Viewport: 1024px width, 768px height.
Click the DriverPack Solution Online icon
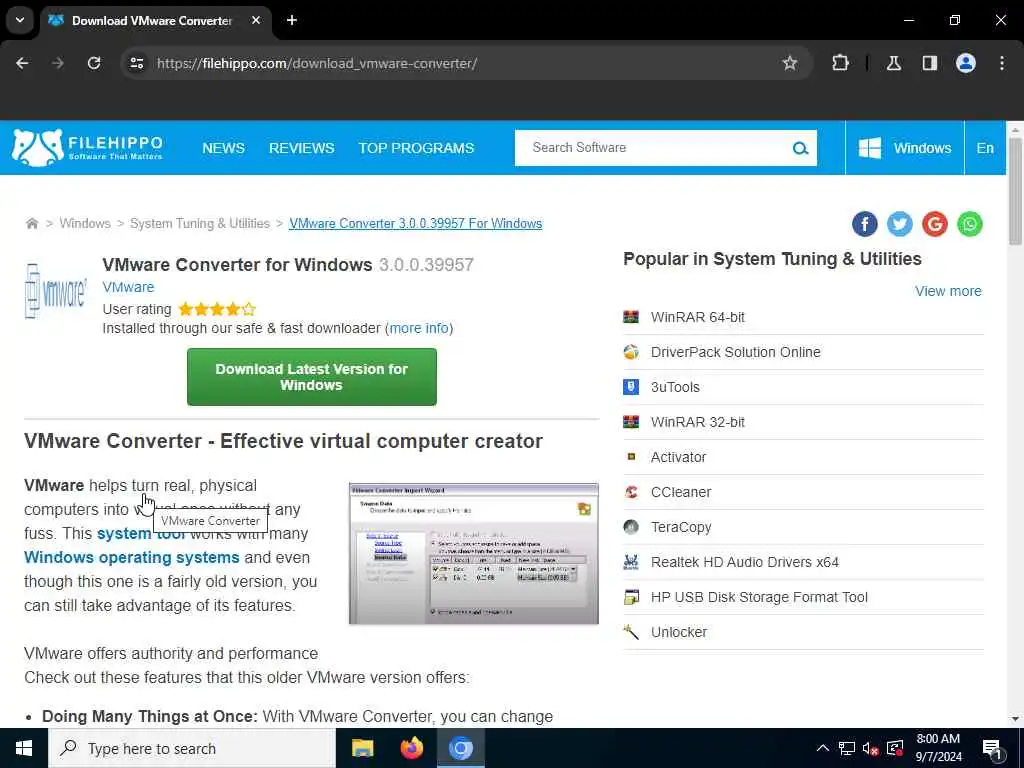(x=631, y=352)
